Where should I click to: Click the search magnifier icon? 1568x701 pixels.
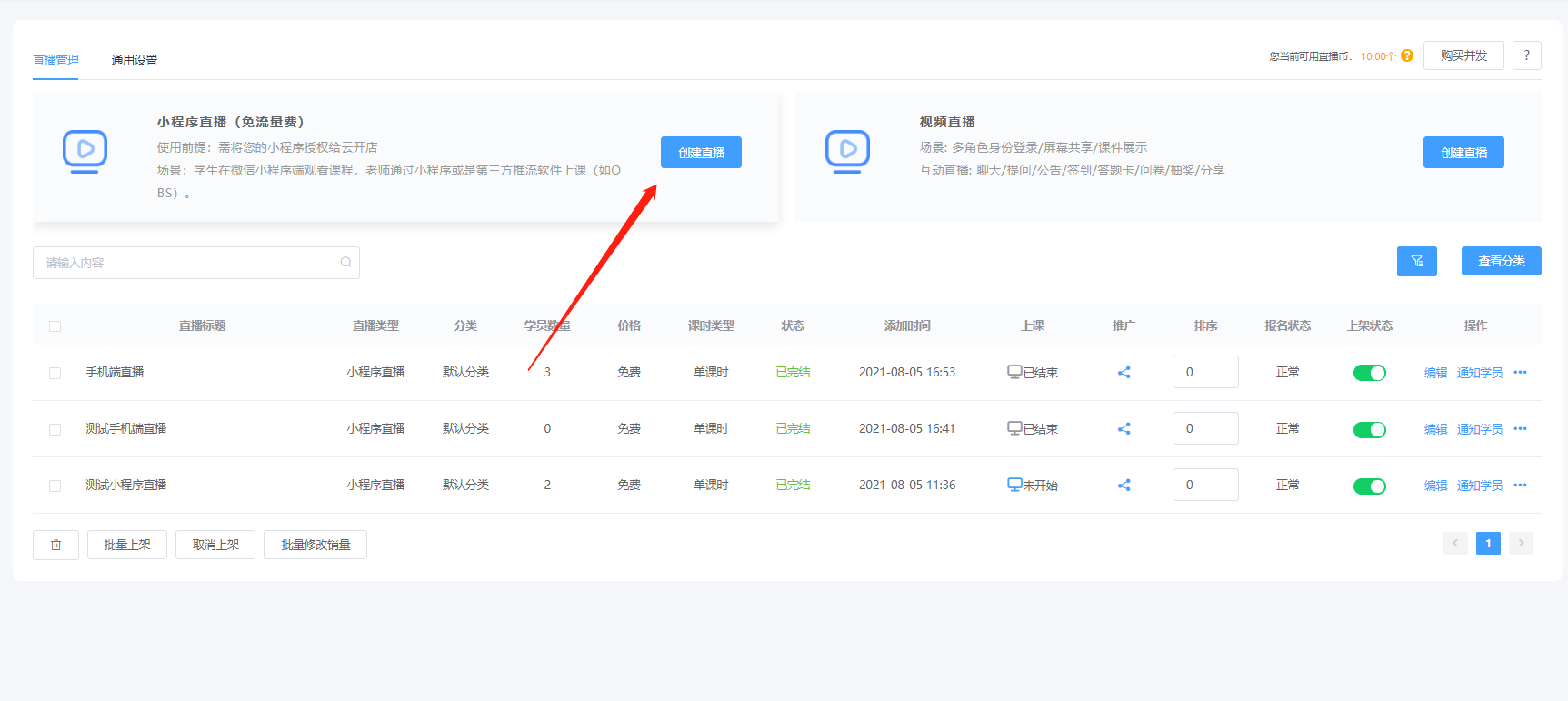[x=345, y=262]
